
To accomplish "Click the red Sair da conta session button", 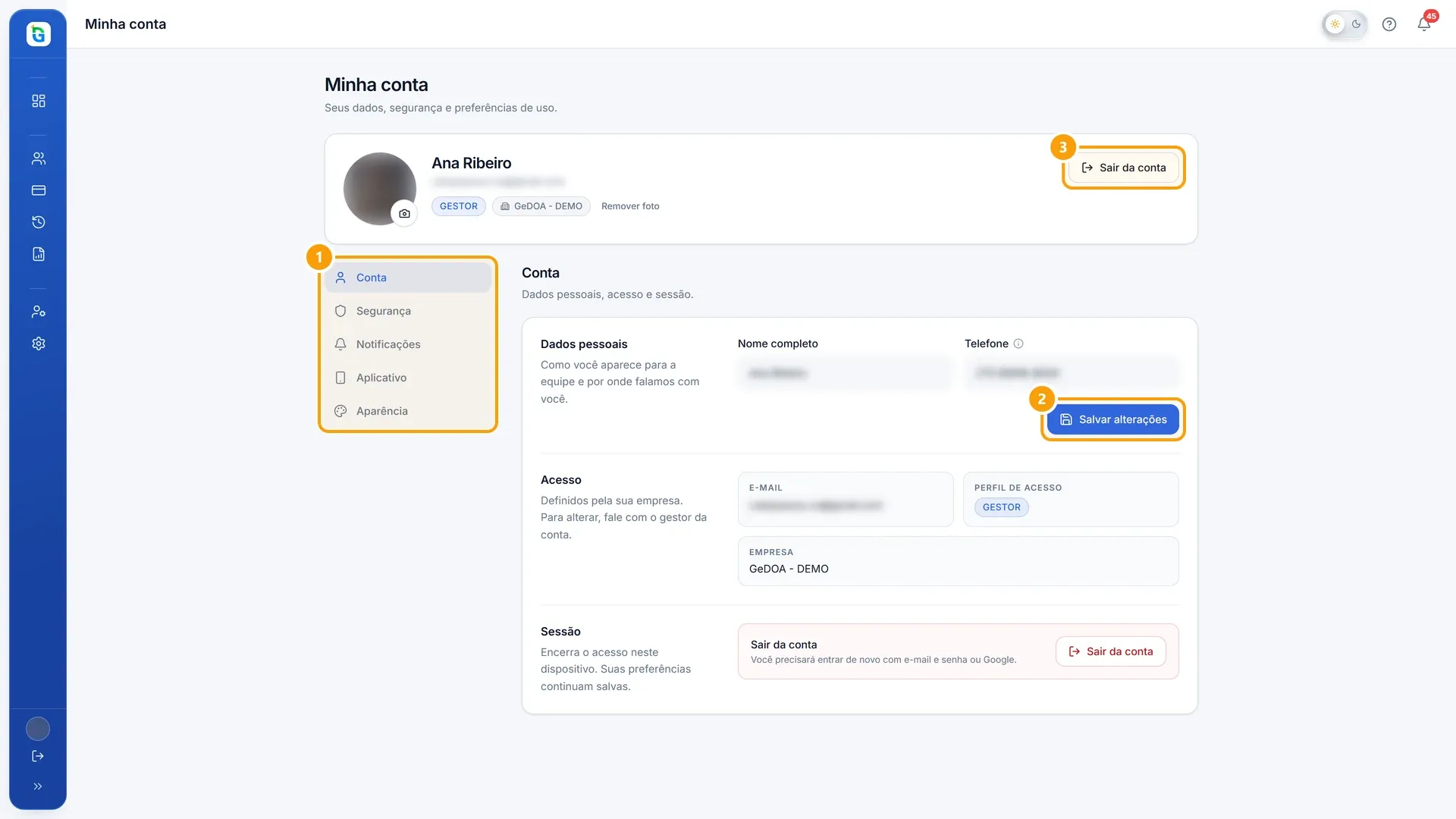I will point(1110,651).
